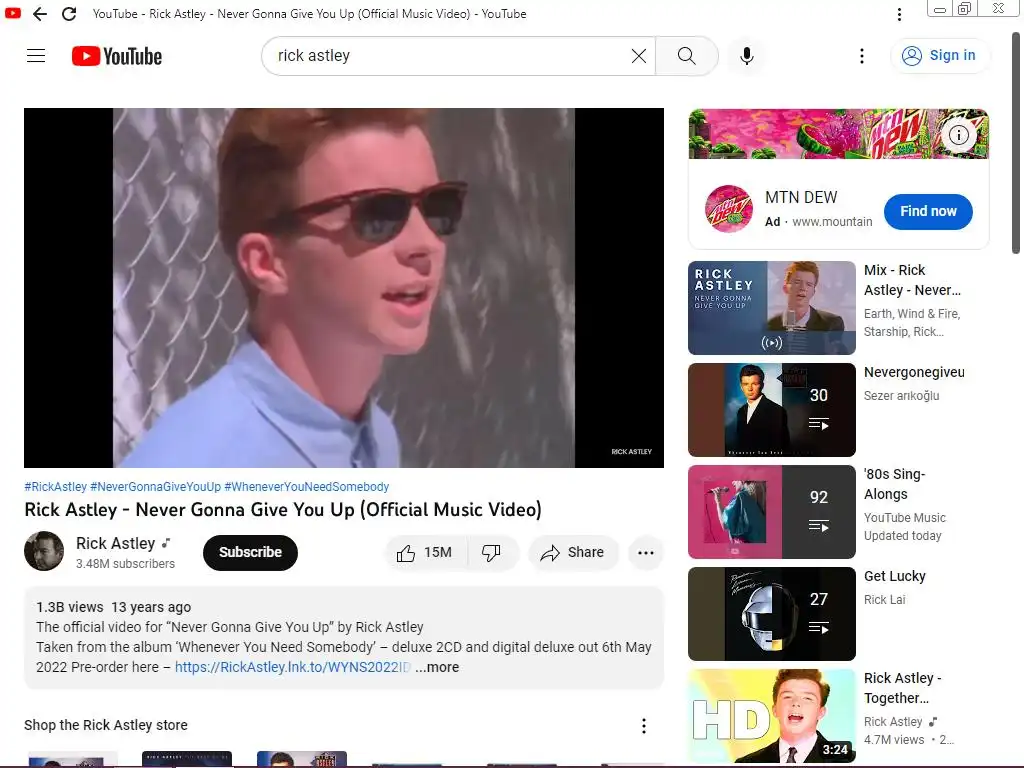Click the 3.48M subscribers text
1024x768 pixels.
click(x=125, y=564)
